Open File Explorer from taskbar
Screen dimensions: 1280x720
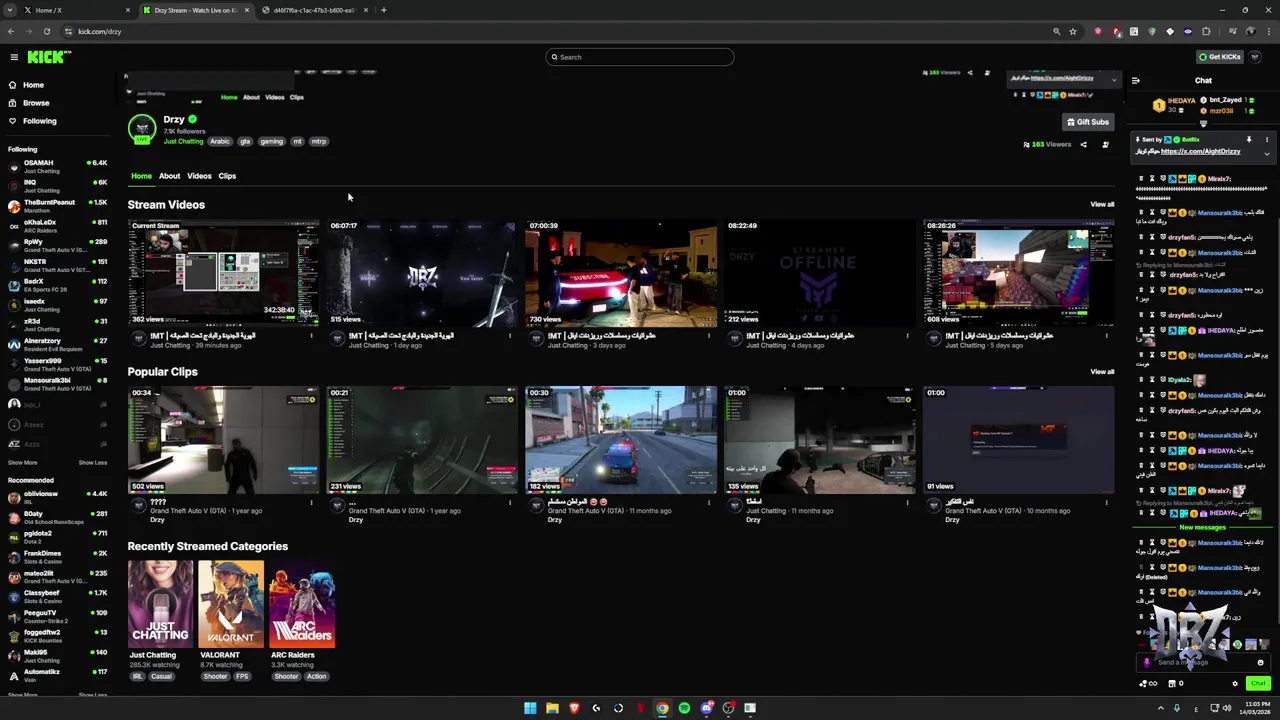[x=552, y=708]
